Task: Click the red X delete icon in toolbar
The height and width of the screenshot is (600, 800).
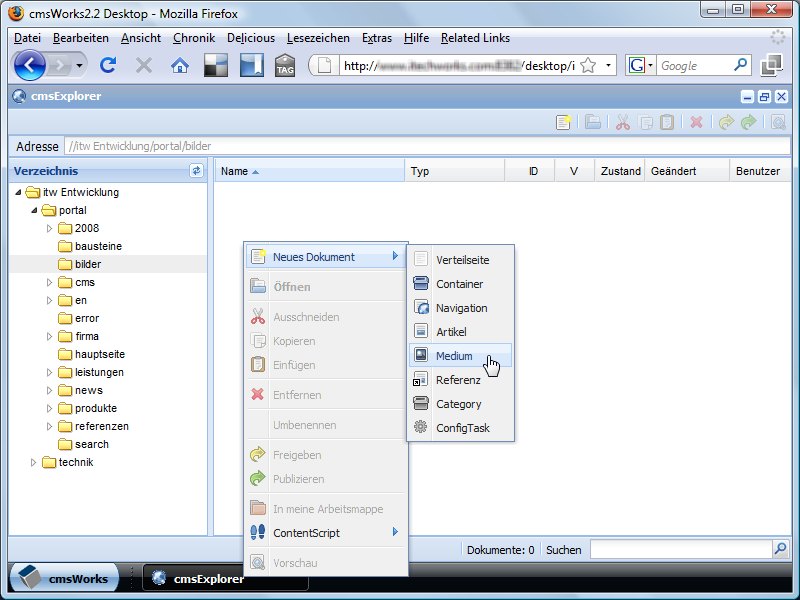Action: point(696,122)
